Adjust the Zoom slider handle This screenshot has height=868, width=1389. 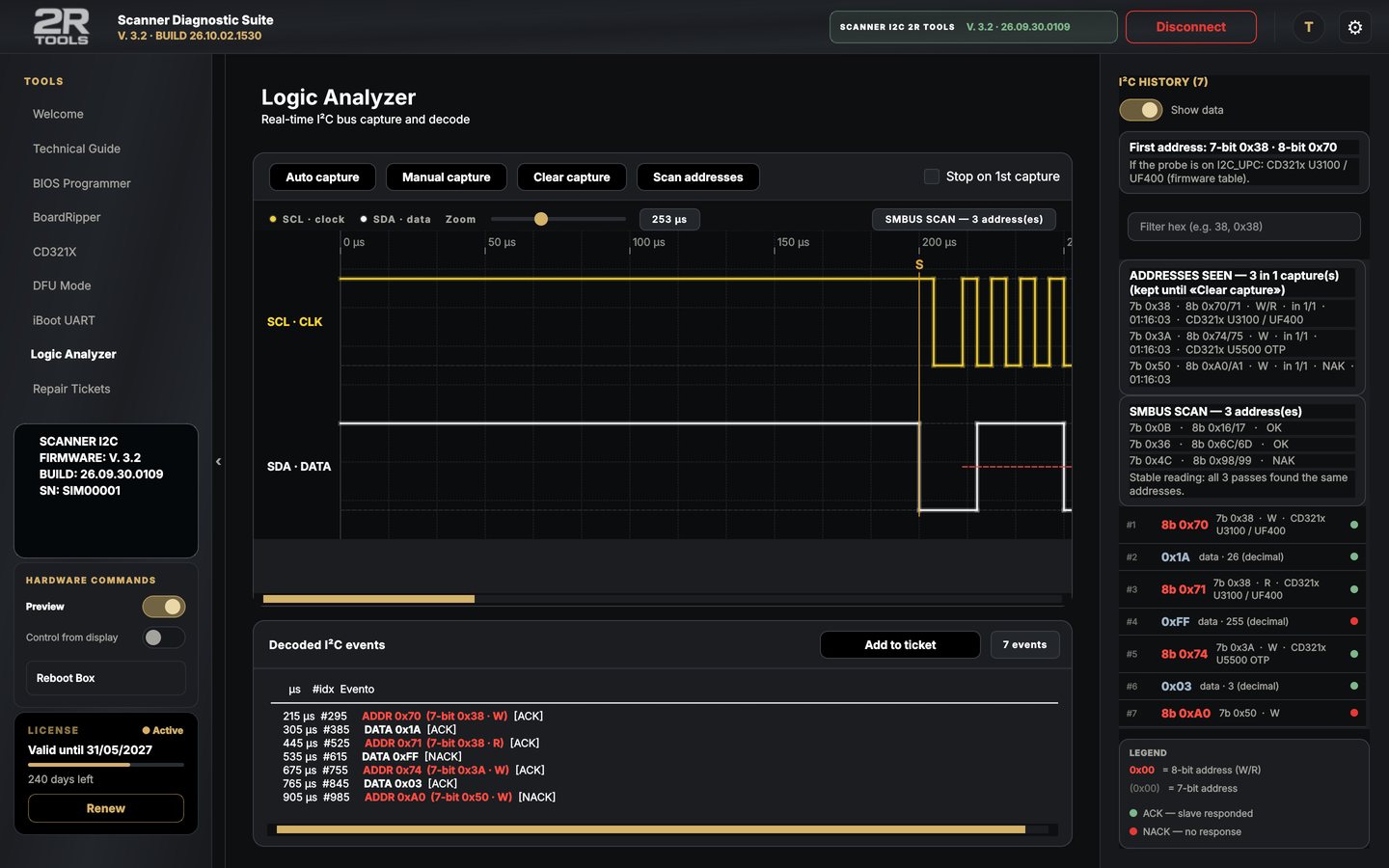541,219
